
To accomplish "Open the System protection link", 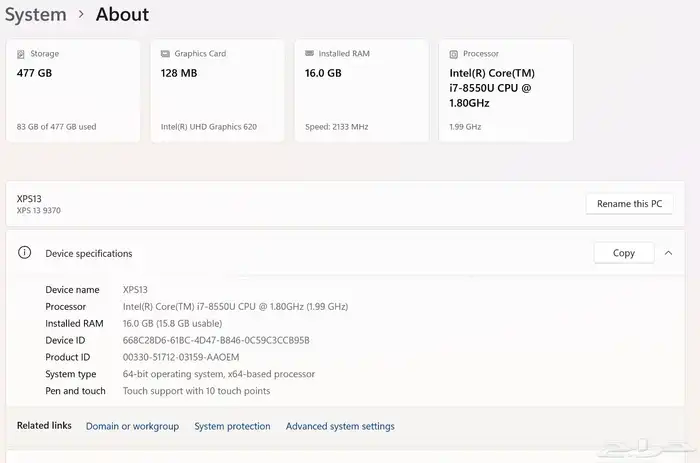I will [x=232, y=426].
